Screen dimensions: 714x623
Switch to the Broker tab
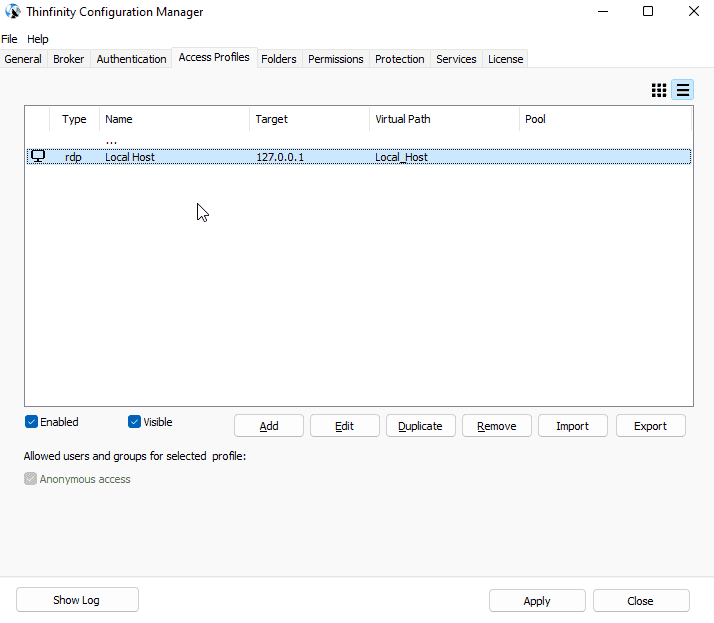[69, 59]
